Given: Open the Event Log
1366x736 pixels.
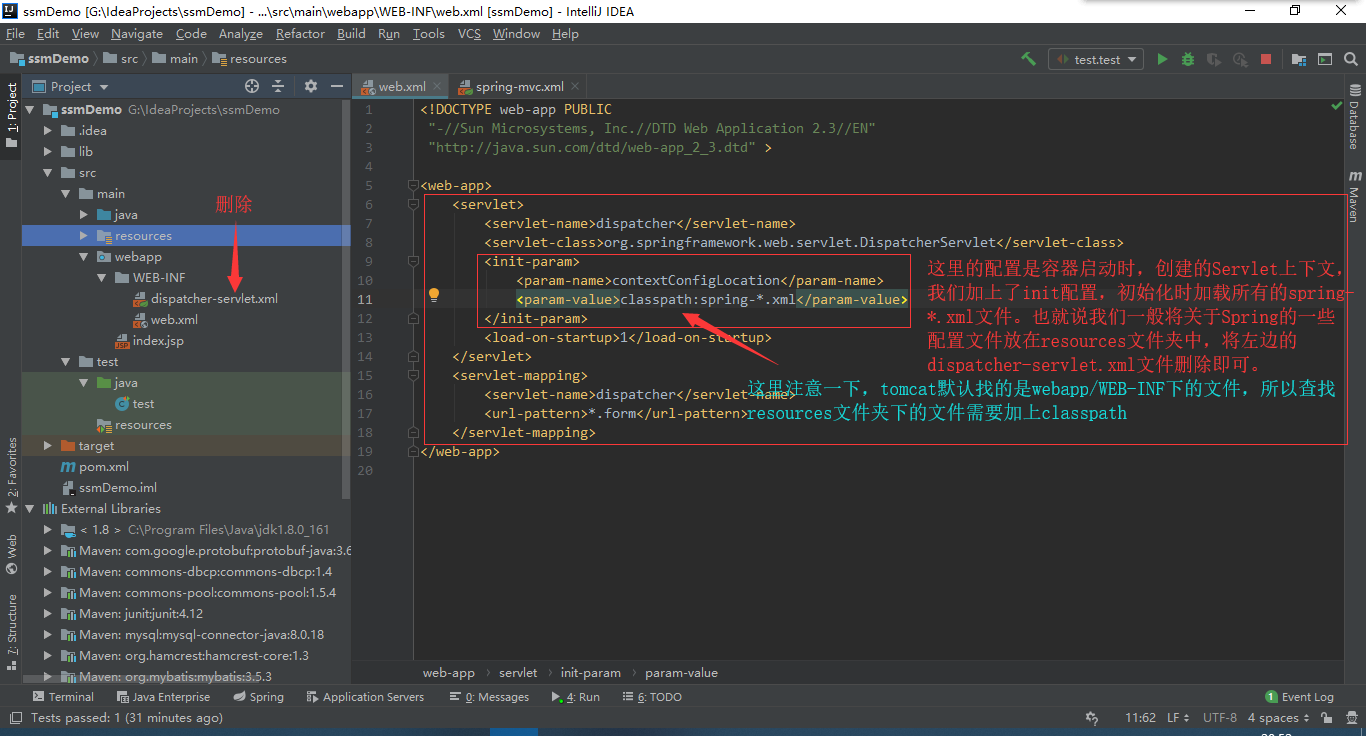Looking at the screenshot, I should pyautogui.click(x=1300, y=697).
